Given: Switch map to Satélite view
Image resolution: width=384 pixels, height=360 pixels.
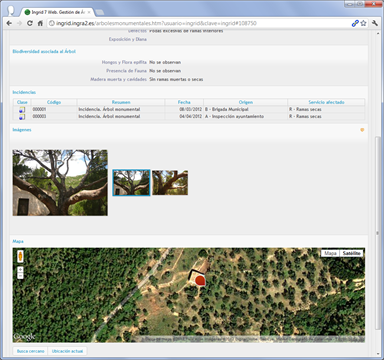Looking at the screenshot, I should coord(352,253).
